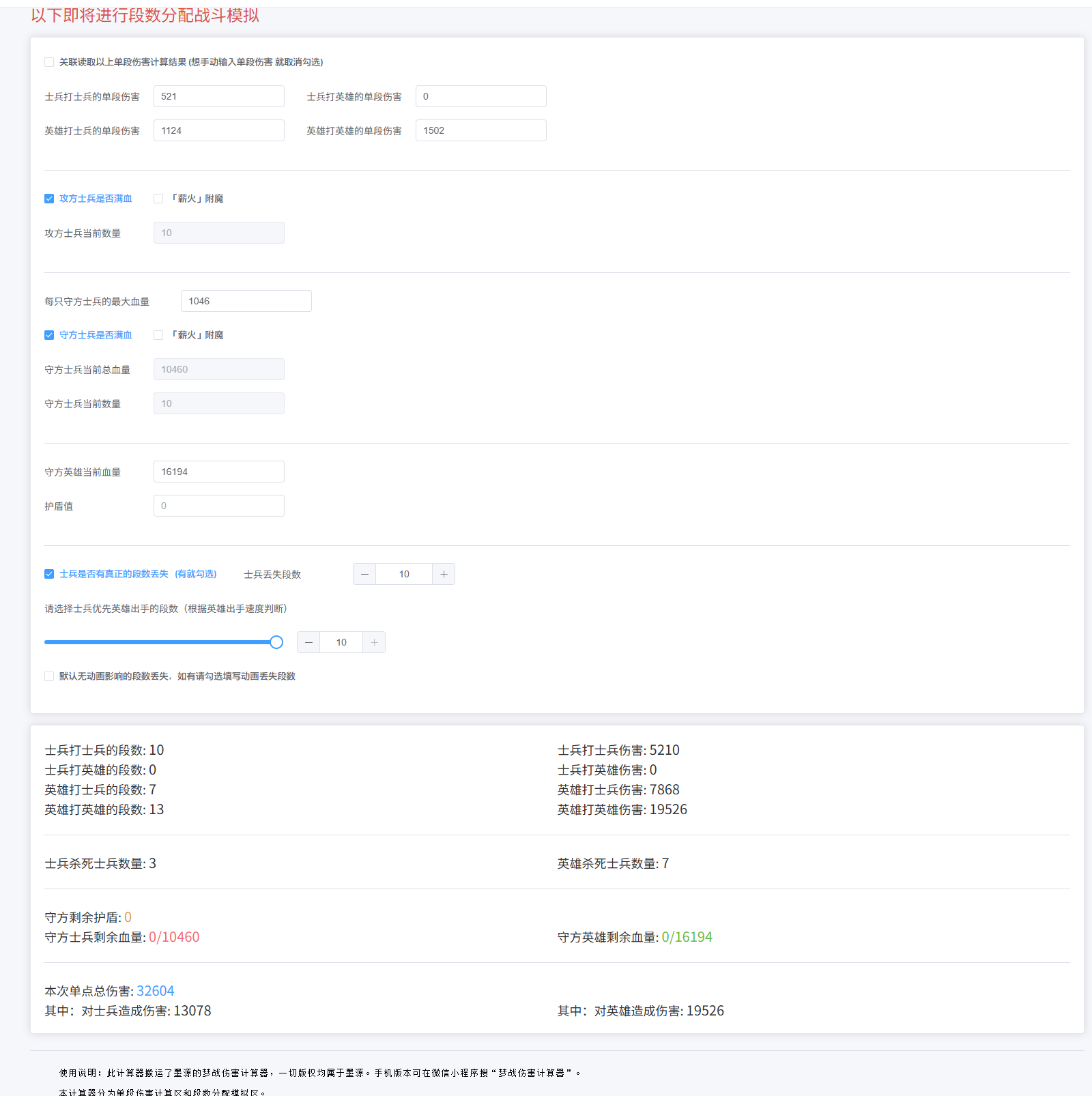Screen dimensions: 1092x1096
Task: Increase 士兵丢失段数 with the plus button
Action: pos(444,574)
